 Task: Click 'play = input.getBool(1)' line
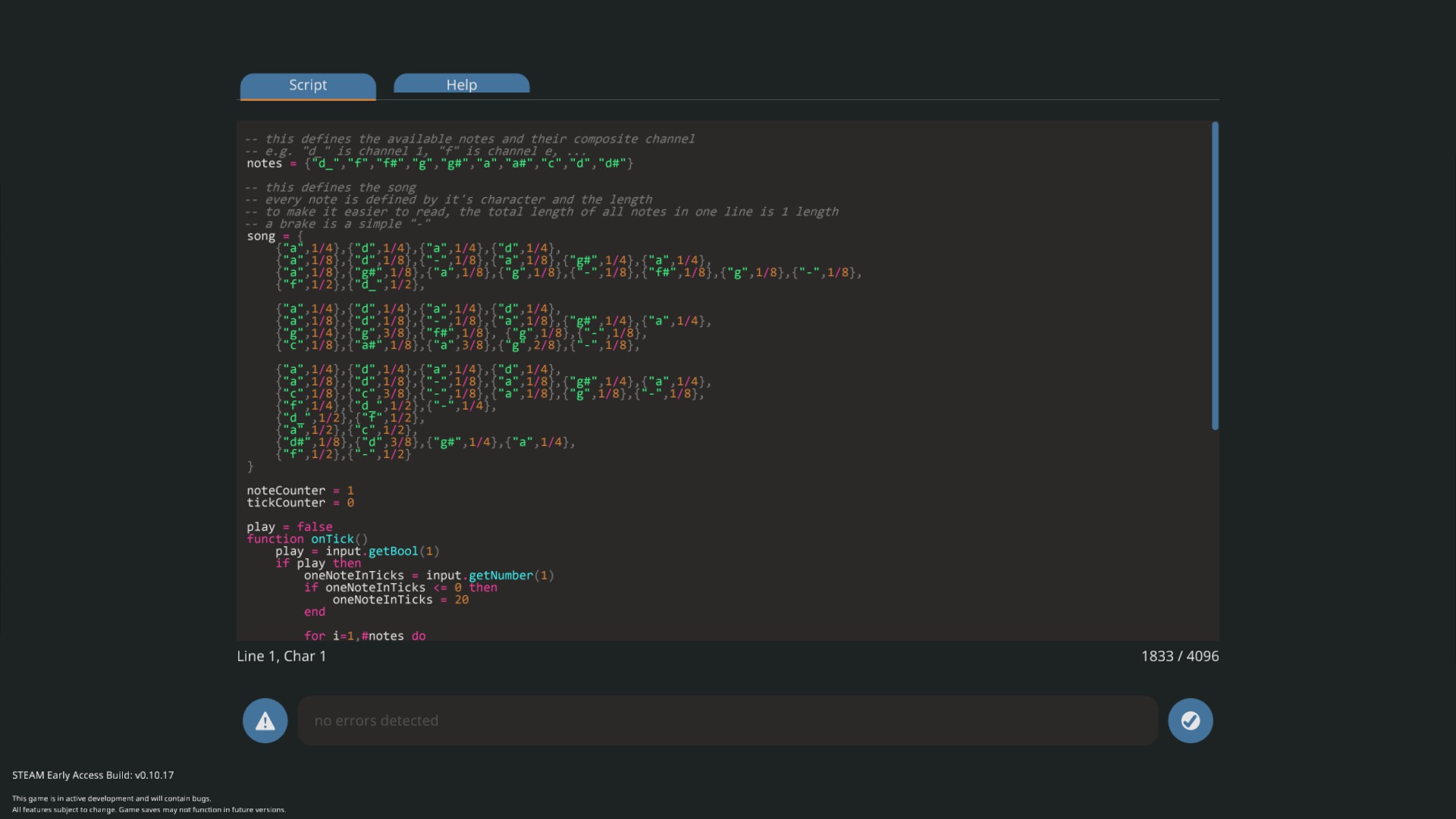click(x=357, y=551)
